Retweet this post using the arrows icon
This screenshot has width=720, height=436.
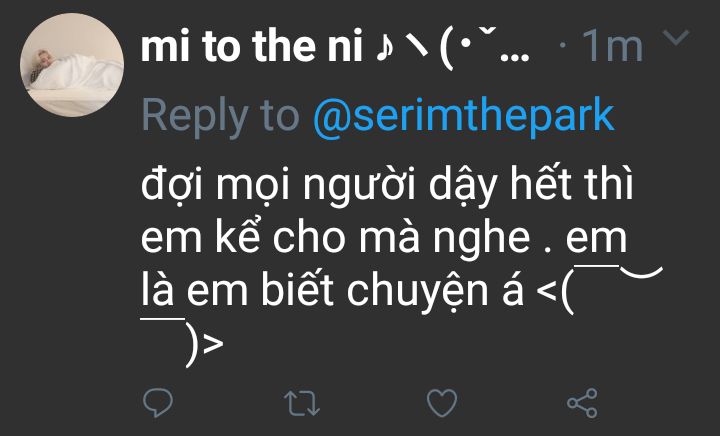coord(299,403)
